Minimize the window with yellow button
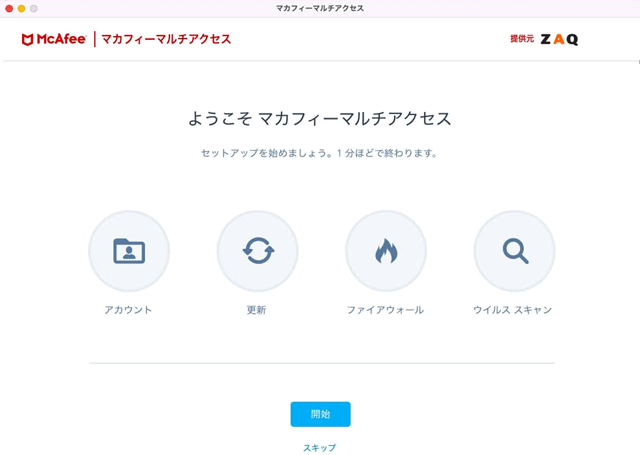This screenshot has height=455, width=640. tap(21, 9)
